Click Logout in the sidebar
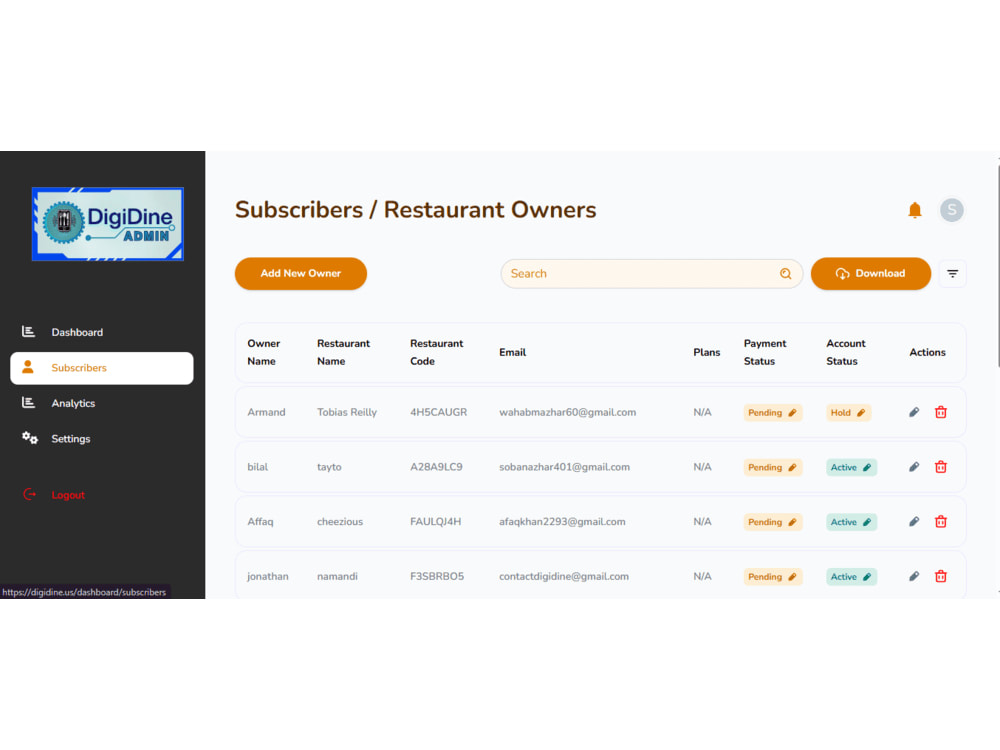1000x750 pixels. click(x=68, y=495)
